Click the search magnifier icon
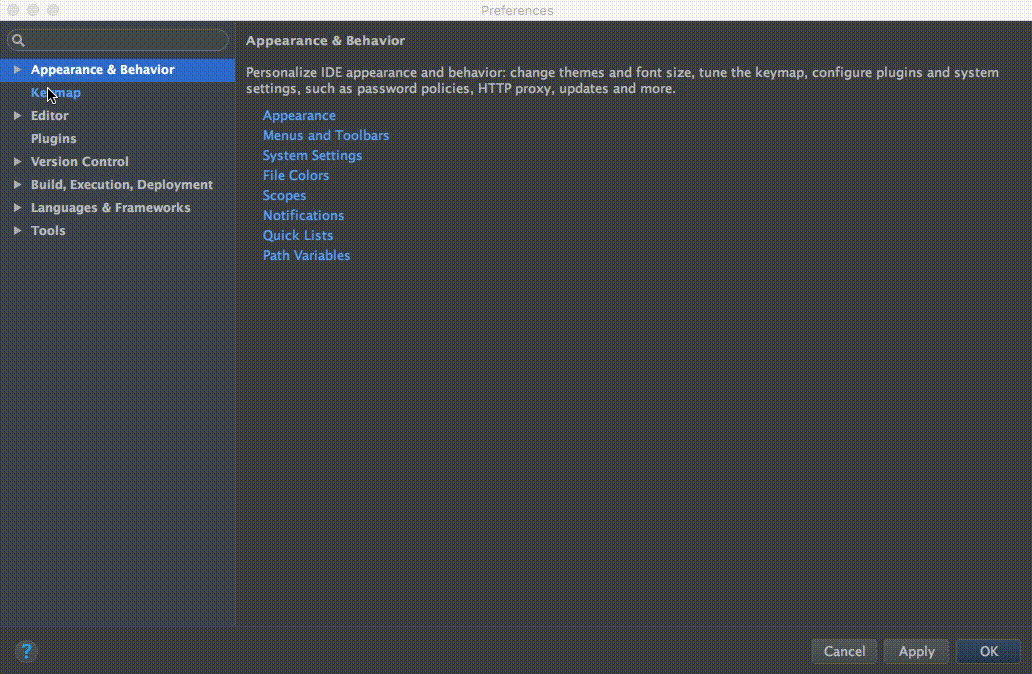 (18, 40)
